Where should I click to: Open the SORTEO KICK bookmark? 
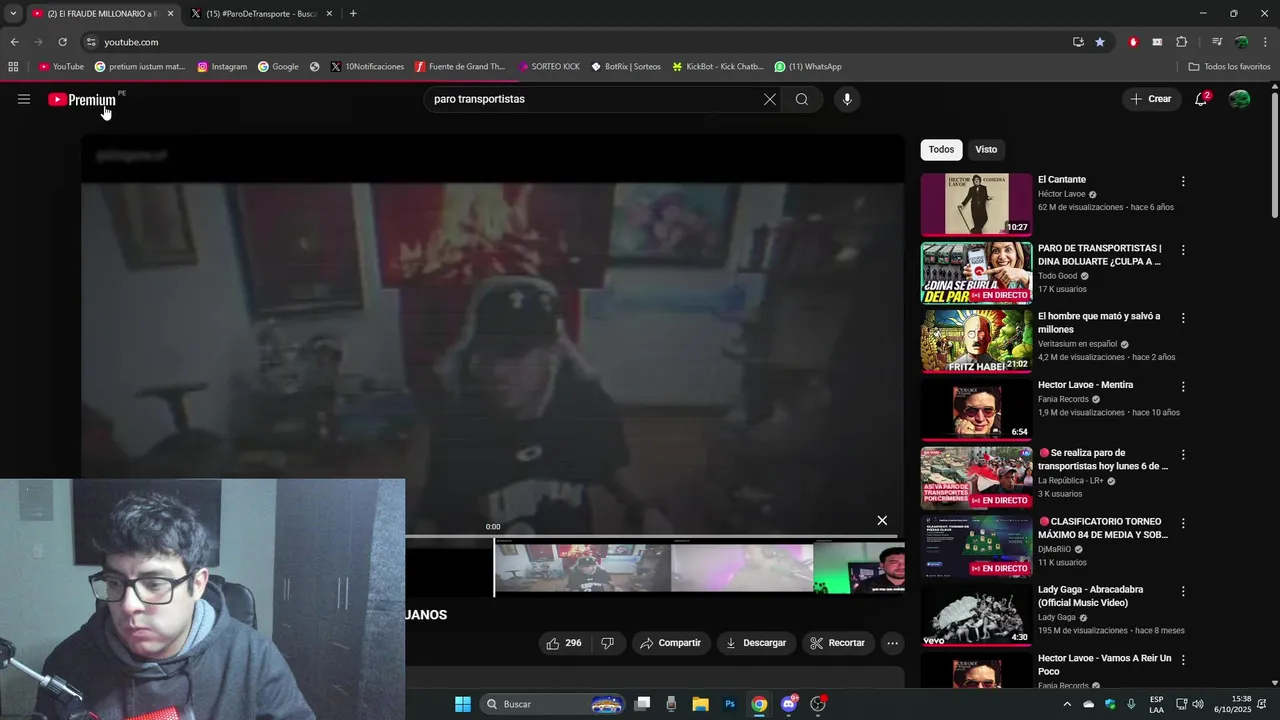pos(549,67)
